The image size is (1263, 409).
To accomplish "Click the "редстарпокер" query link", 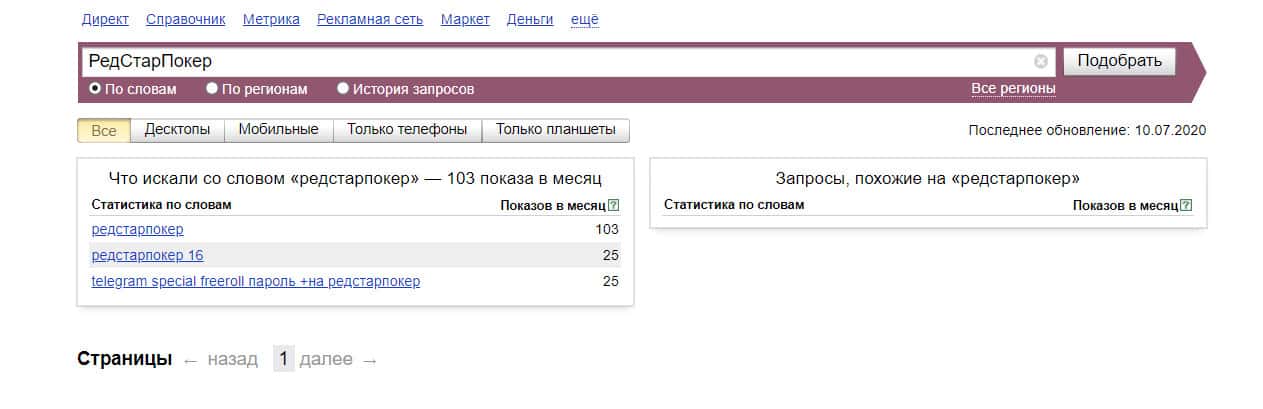I will [x=137, y=230].
